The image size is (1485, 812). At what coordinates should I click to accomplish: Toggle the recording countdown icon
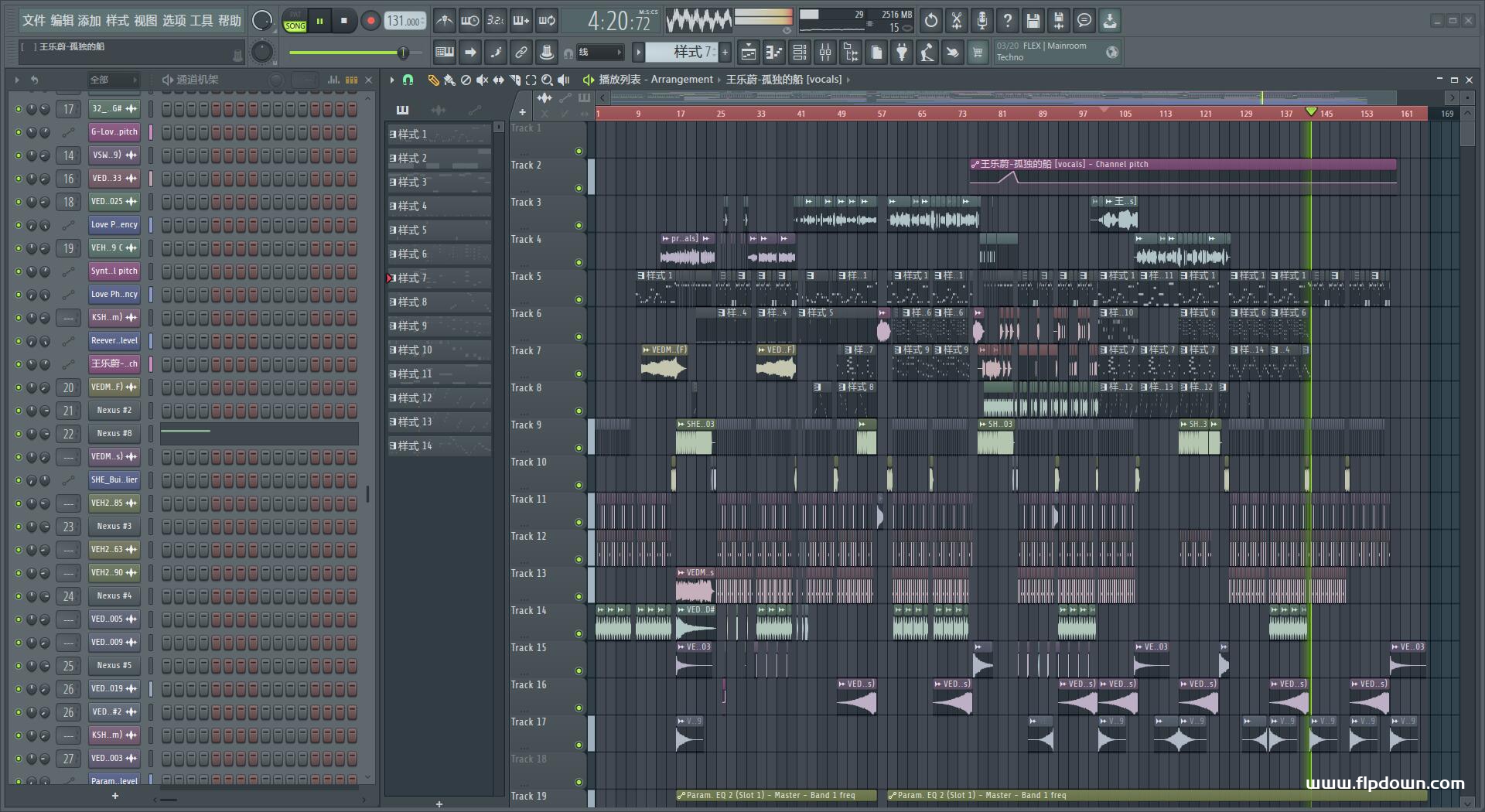(495, 21)
